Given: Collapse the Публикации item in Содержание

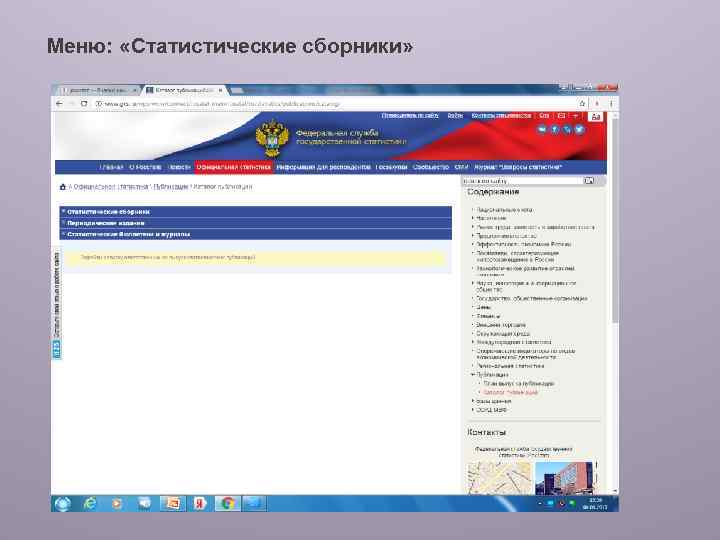Looking at the screenshot, I should (x=472, y=375).
